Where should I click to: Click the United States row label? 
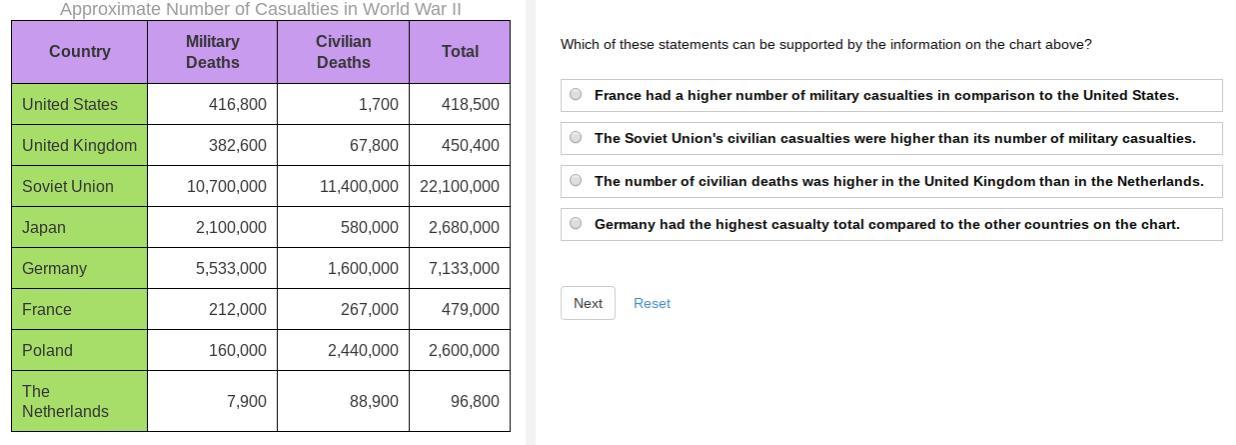click(x=70, y=104)
